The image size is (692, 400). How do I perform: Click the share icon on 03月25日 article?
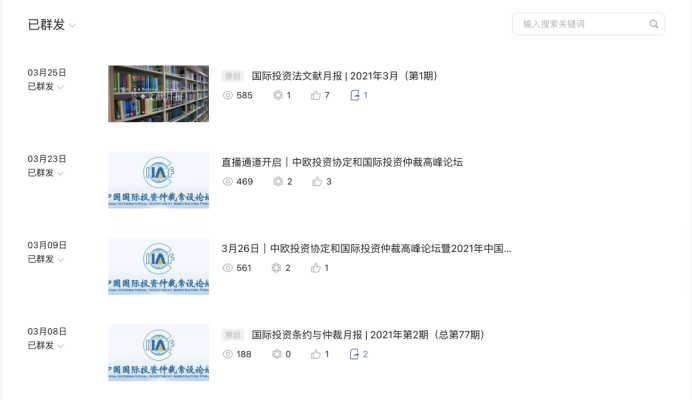pos(354,95)
